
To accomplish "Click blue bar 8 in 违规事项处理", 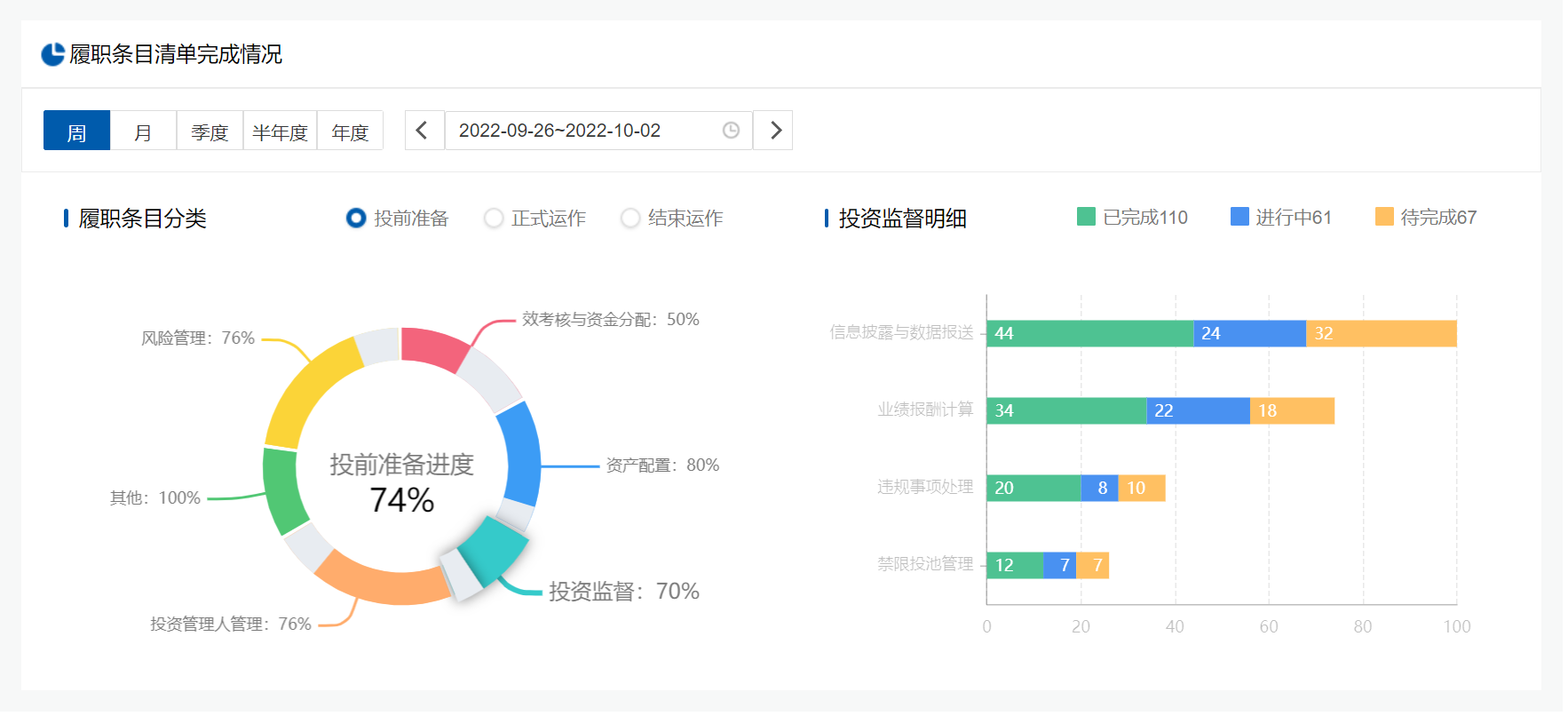I will click(1100, 488).
